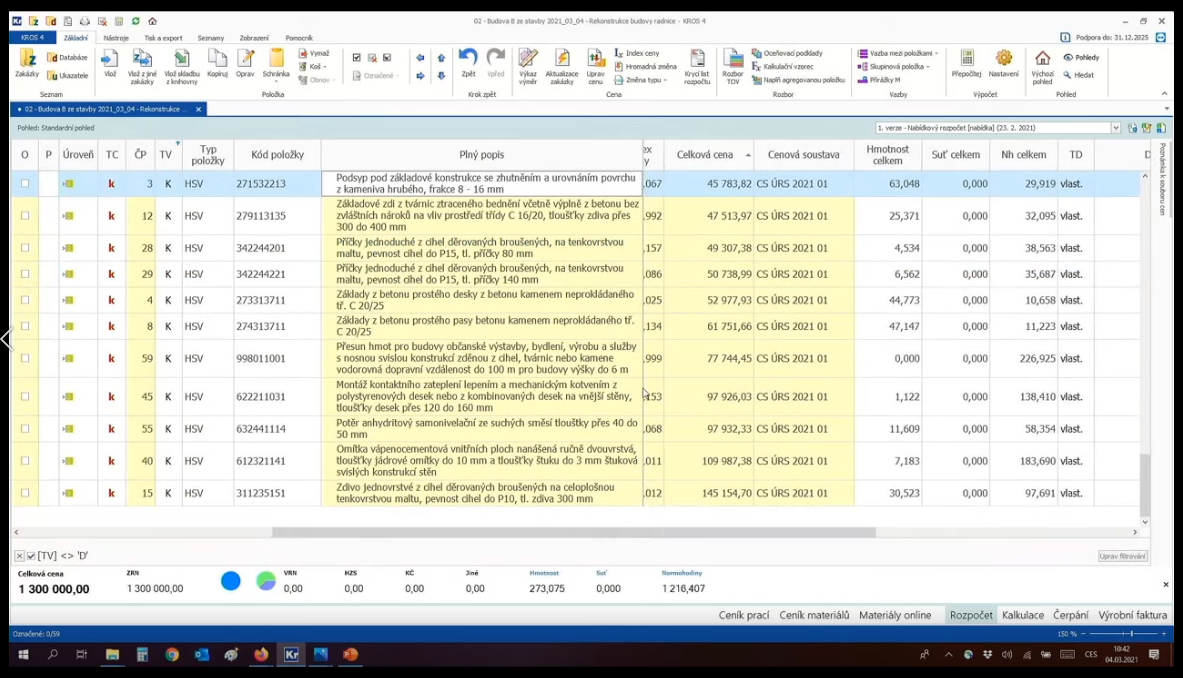
Task: Open the Zobrazení ribbon tab
Action: (254, 38)
